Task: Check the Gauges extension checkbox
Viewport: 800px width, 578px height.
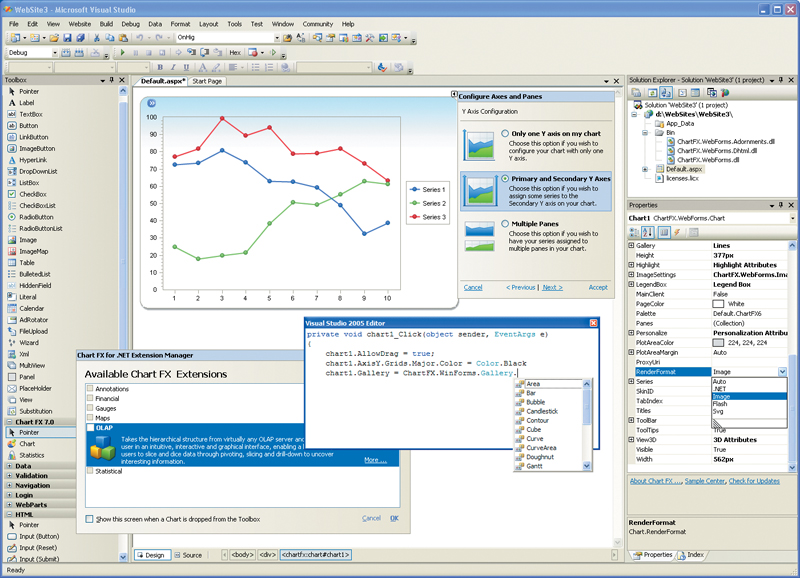Action: 90,408
